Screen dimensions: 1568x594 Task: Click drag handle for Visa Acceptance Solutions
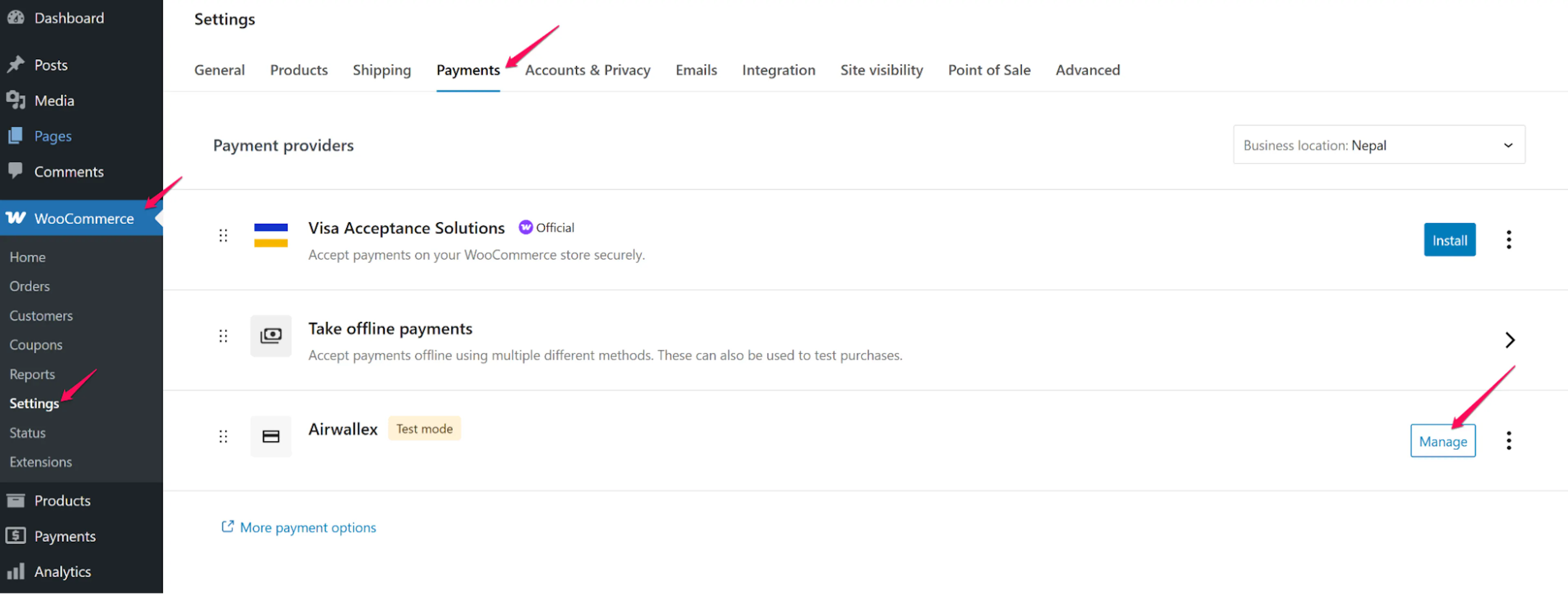coord(223,235)
